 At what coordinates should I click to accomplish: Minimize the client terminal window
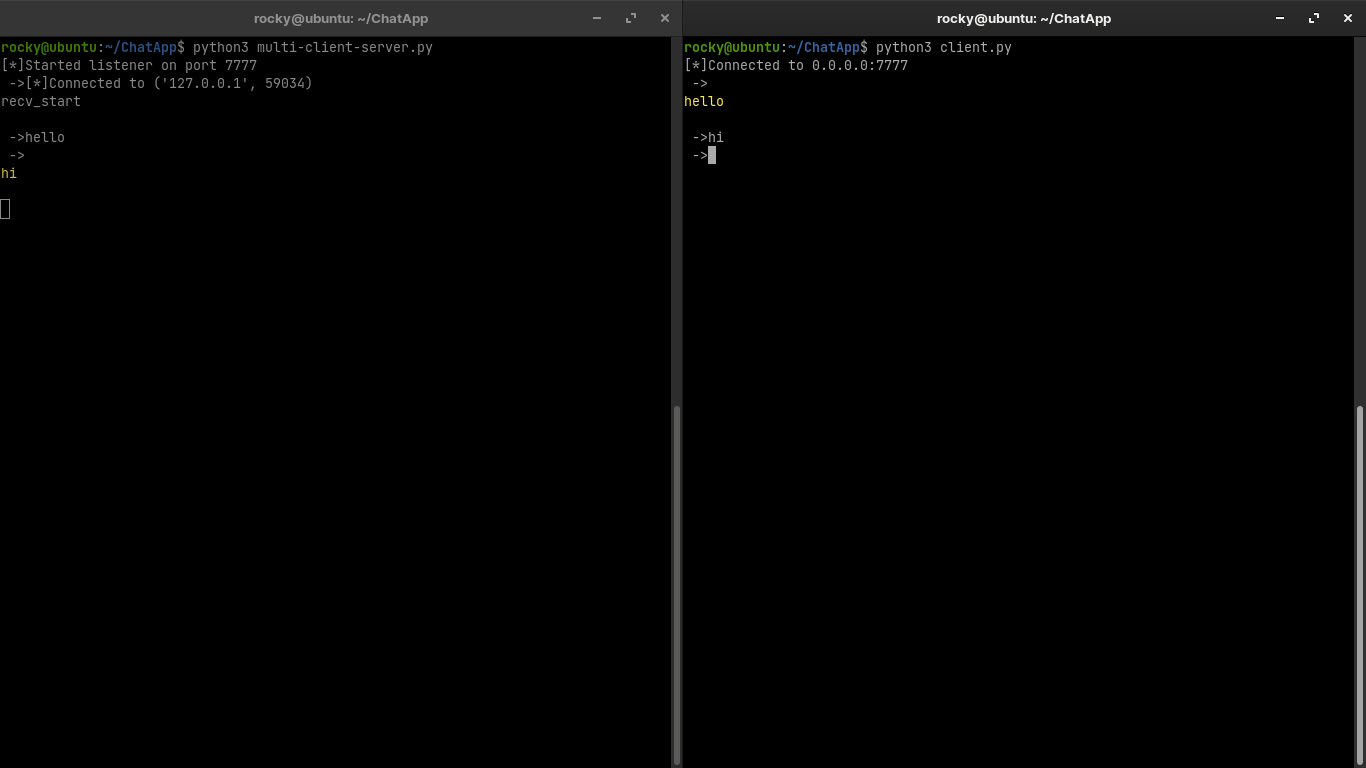(1278, 18)
